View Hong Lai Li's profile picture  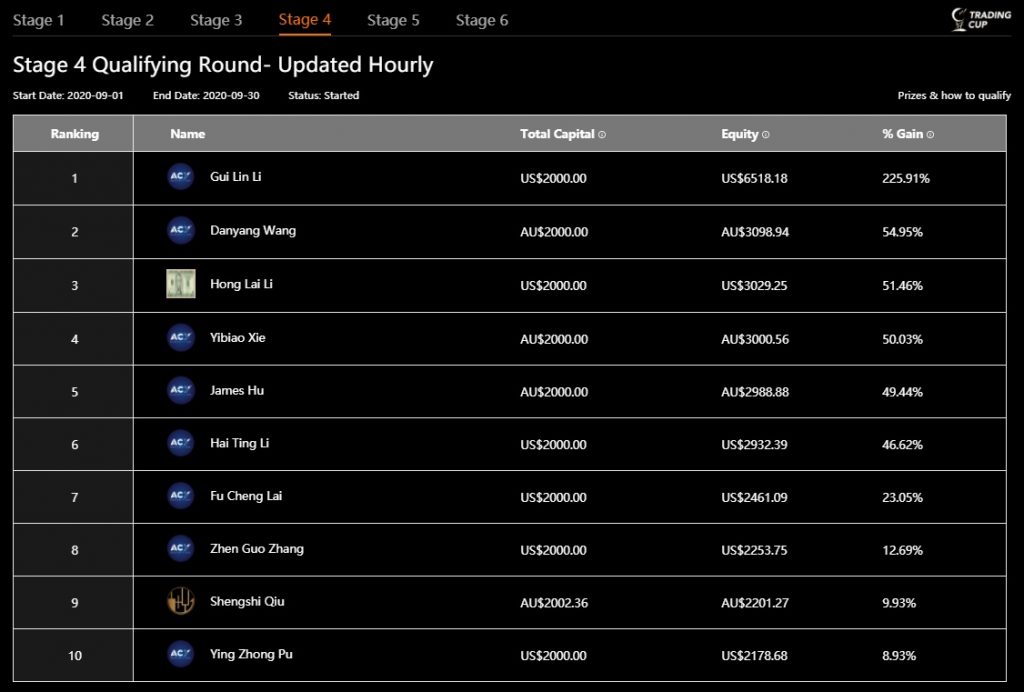pyautogui.click(x=180, y=284)
